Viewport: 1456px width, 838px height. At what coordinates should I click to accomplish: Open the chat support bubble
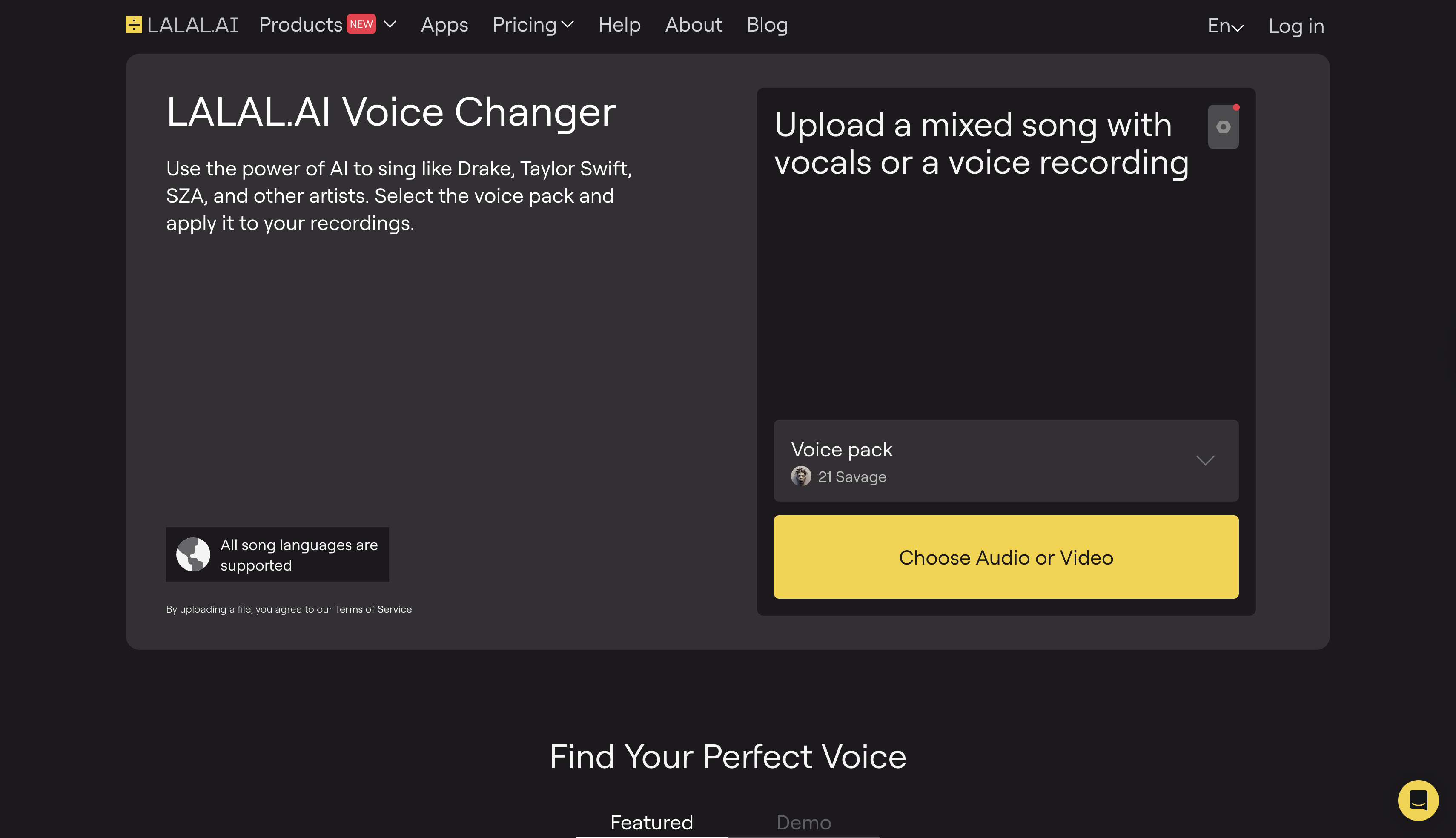[x=1419, y=800]
